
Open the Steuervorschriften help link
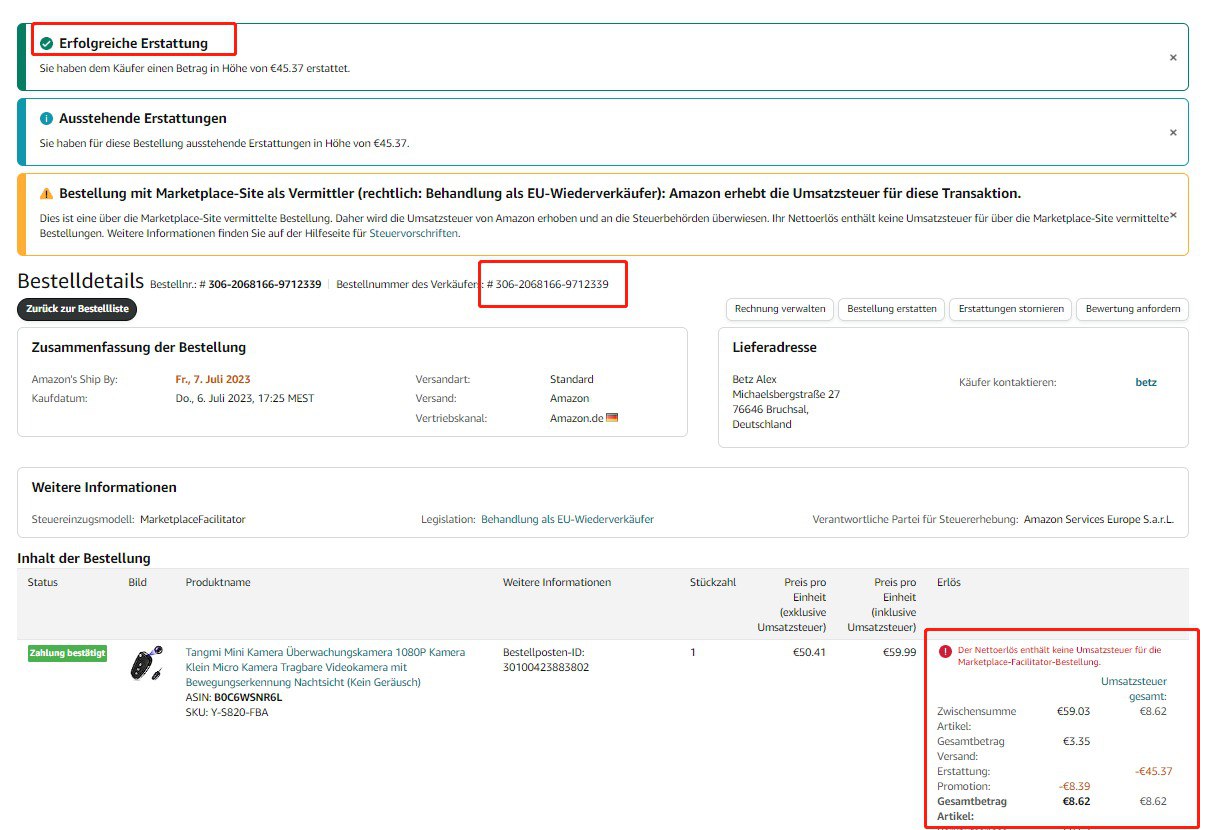coord(414,233)
